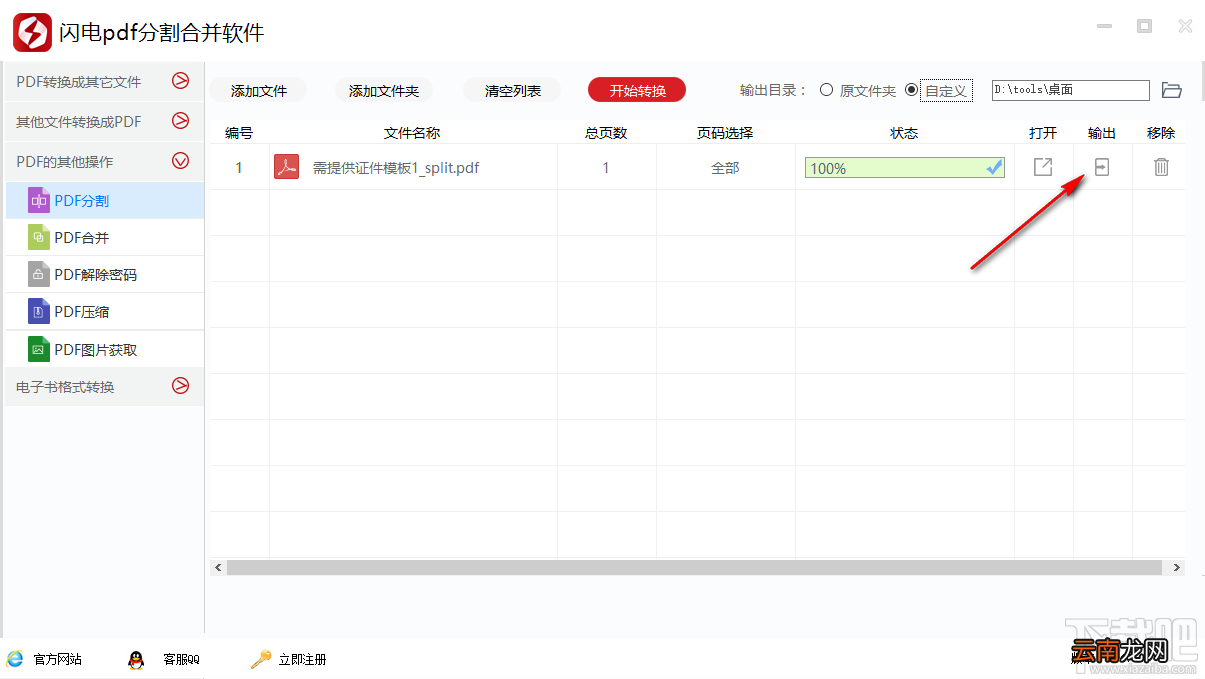Collapse PDF的其他操作 section
This screenshot has height=679, width=1205.
(181, 160)
